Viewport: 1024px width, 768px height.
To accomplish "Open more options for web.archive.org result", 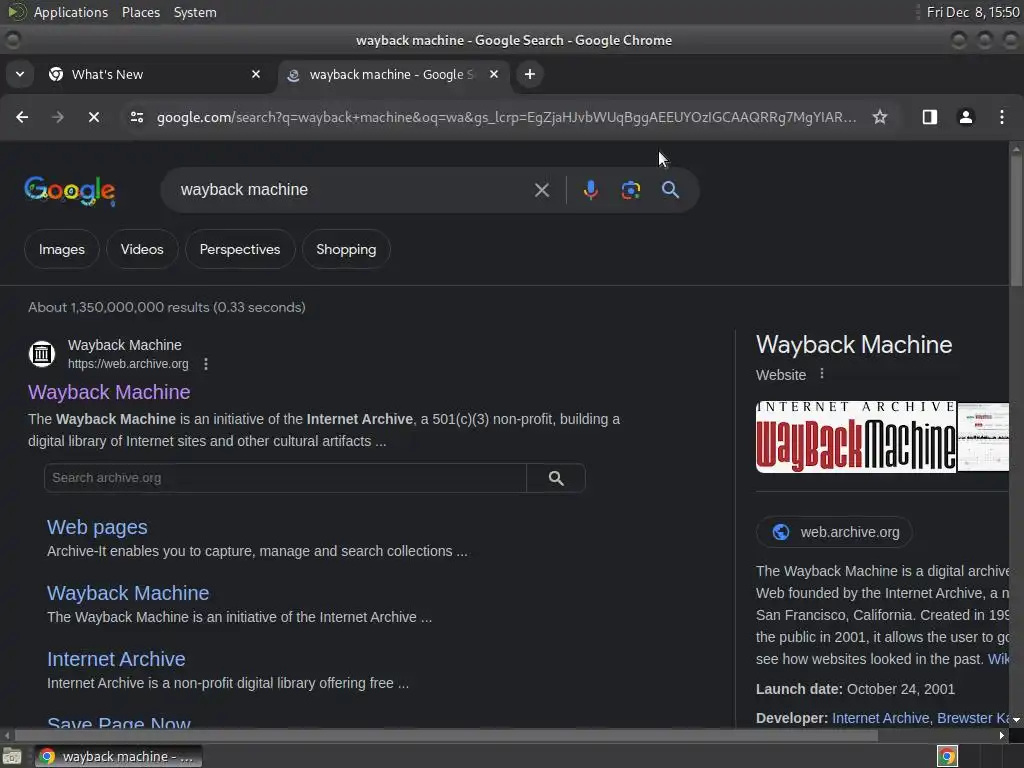I will point(206,364).
